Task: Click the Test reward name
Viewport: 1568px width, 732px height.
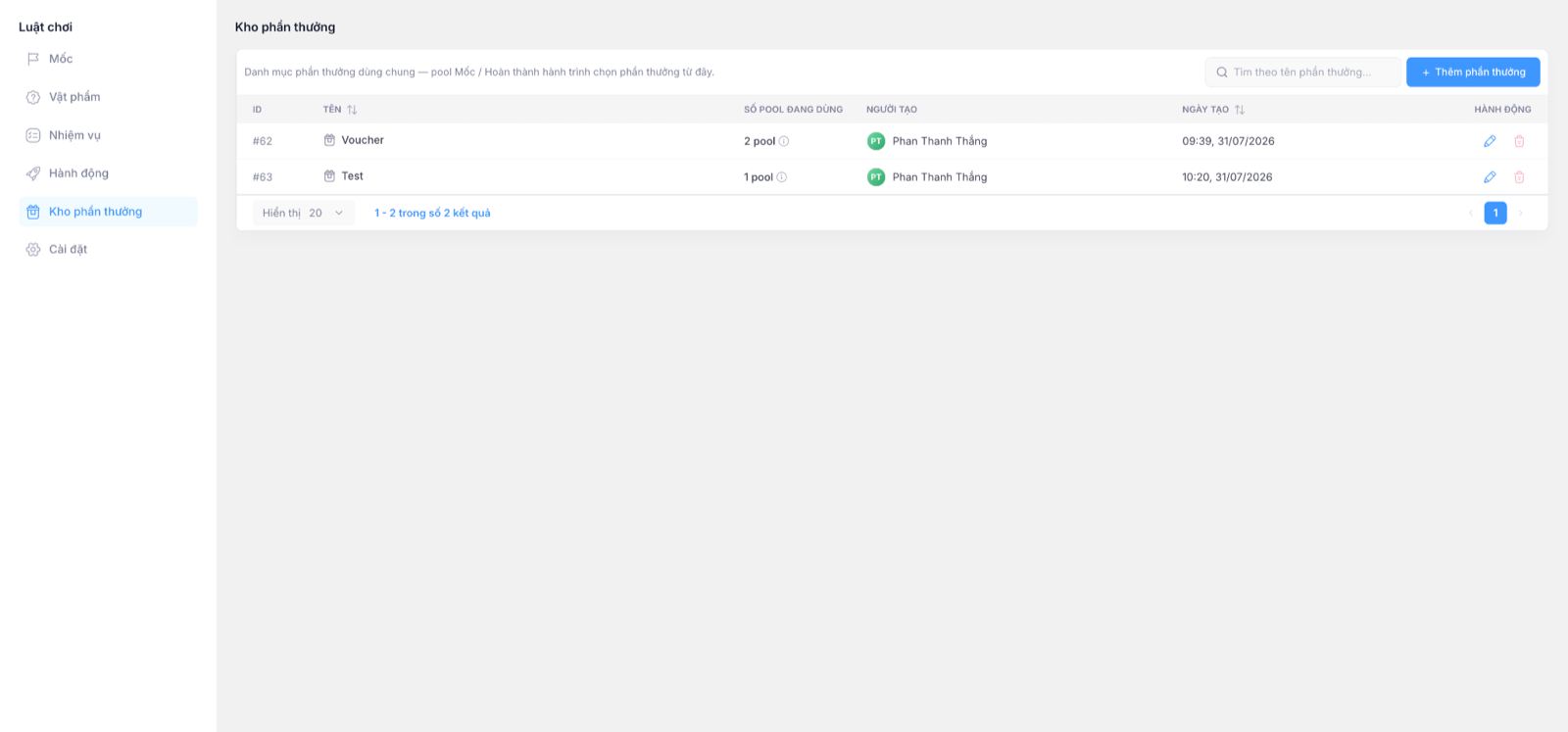Action: pyautogui.click(x=353, y=176)
